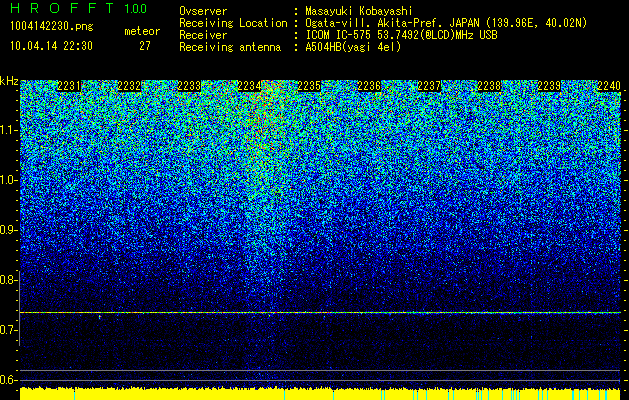Click the observer name Masayuki Kobayashi
629x400 pixels.
click(359, 11)
